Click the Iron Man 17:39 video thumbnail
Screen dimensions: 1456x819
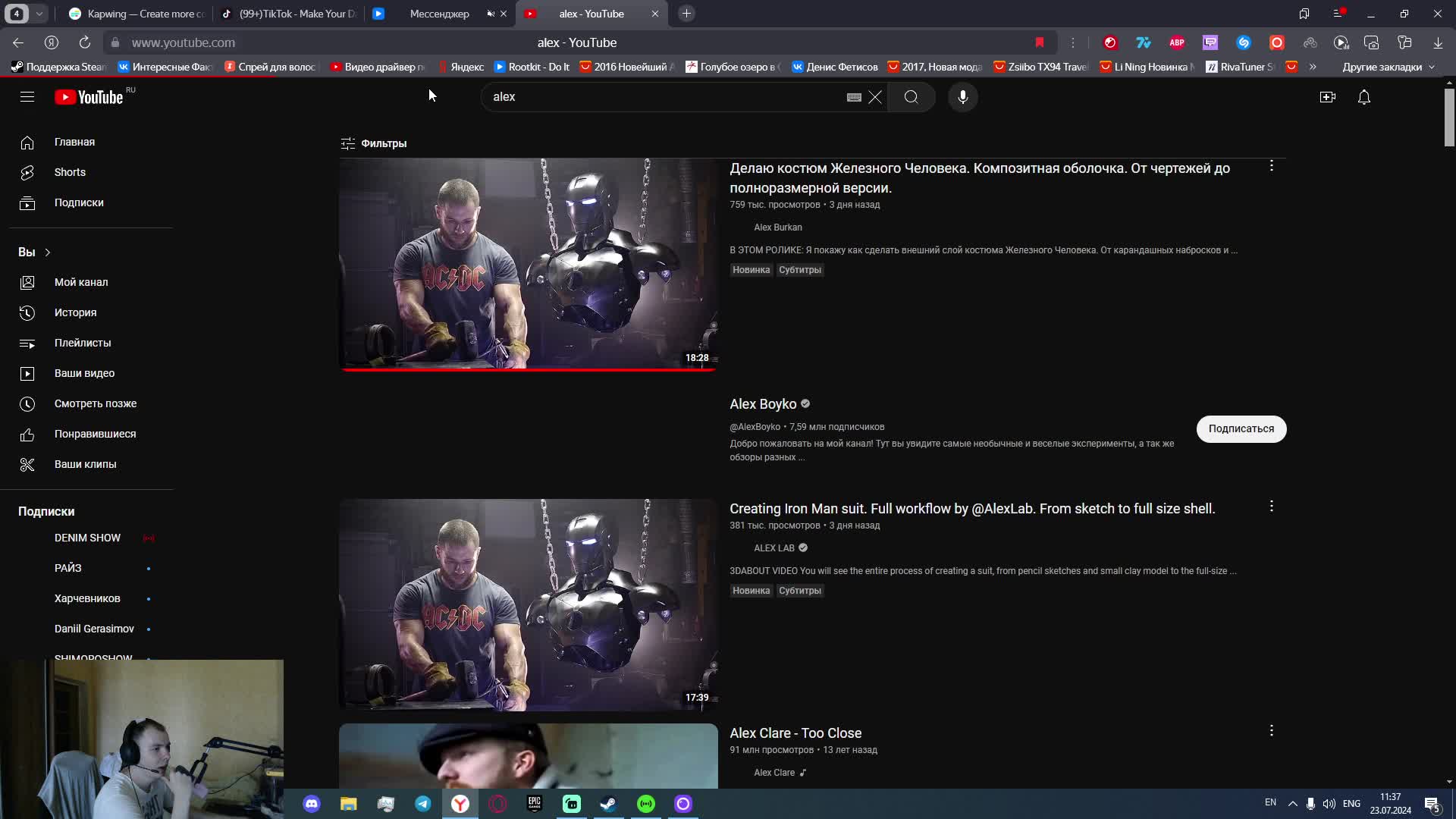(x=529, y=605)
